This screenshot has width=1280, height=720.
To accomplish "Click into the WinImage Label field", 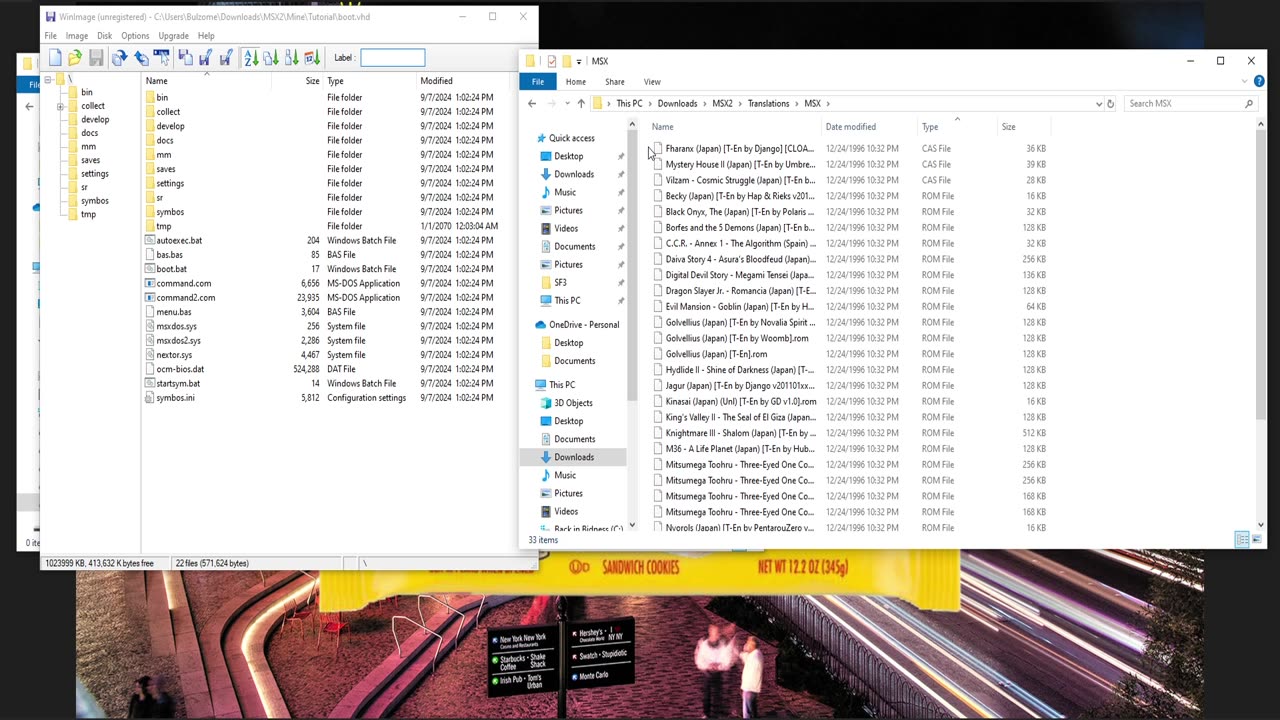I will coord(392,58).
